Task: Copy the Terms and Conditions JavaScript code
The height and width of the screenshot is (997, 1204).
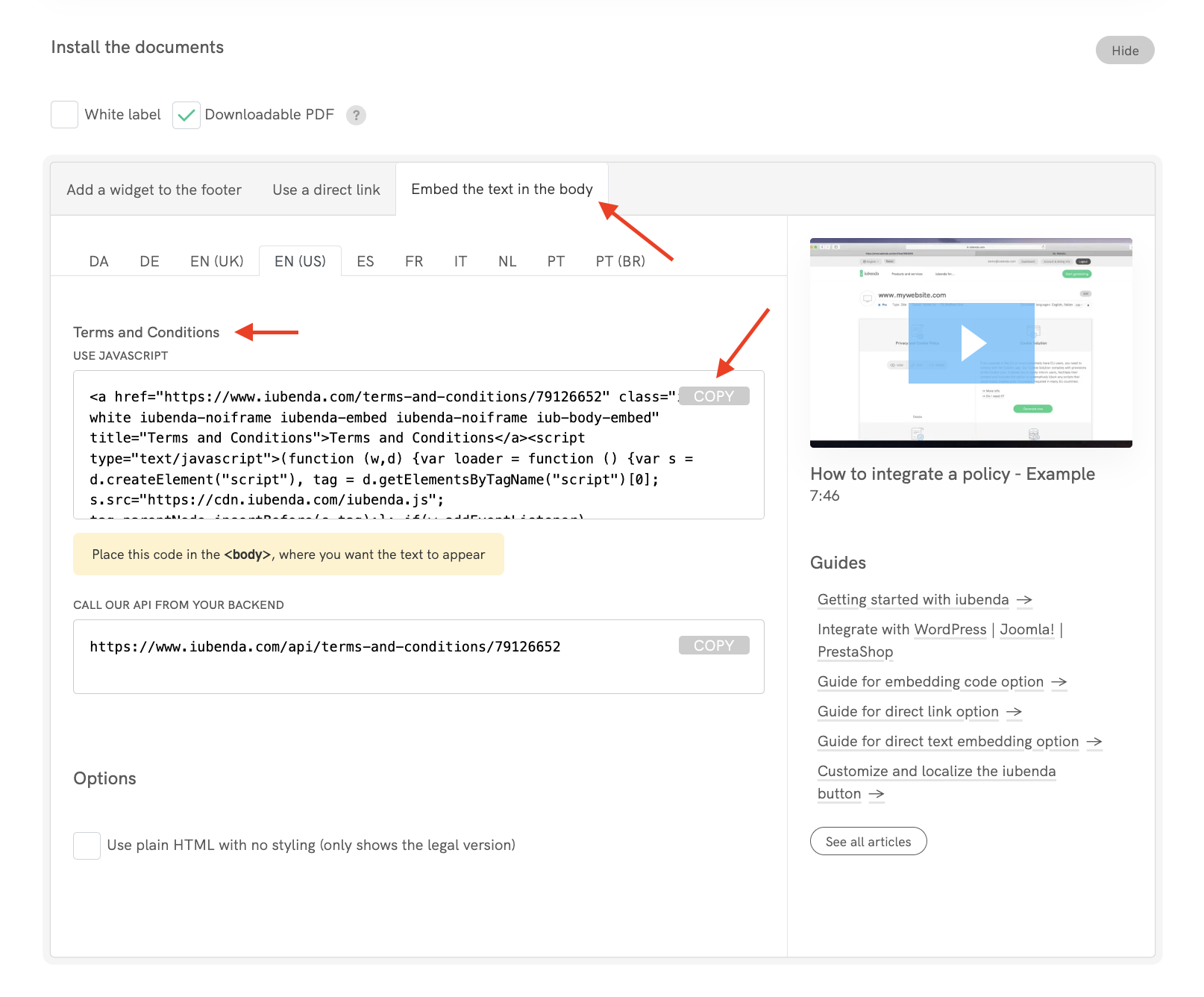Action: [x=714, y=396]
